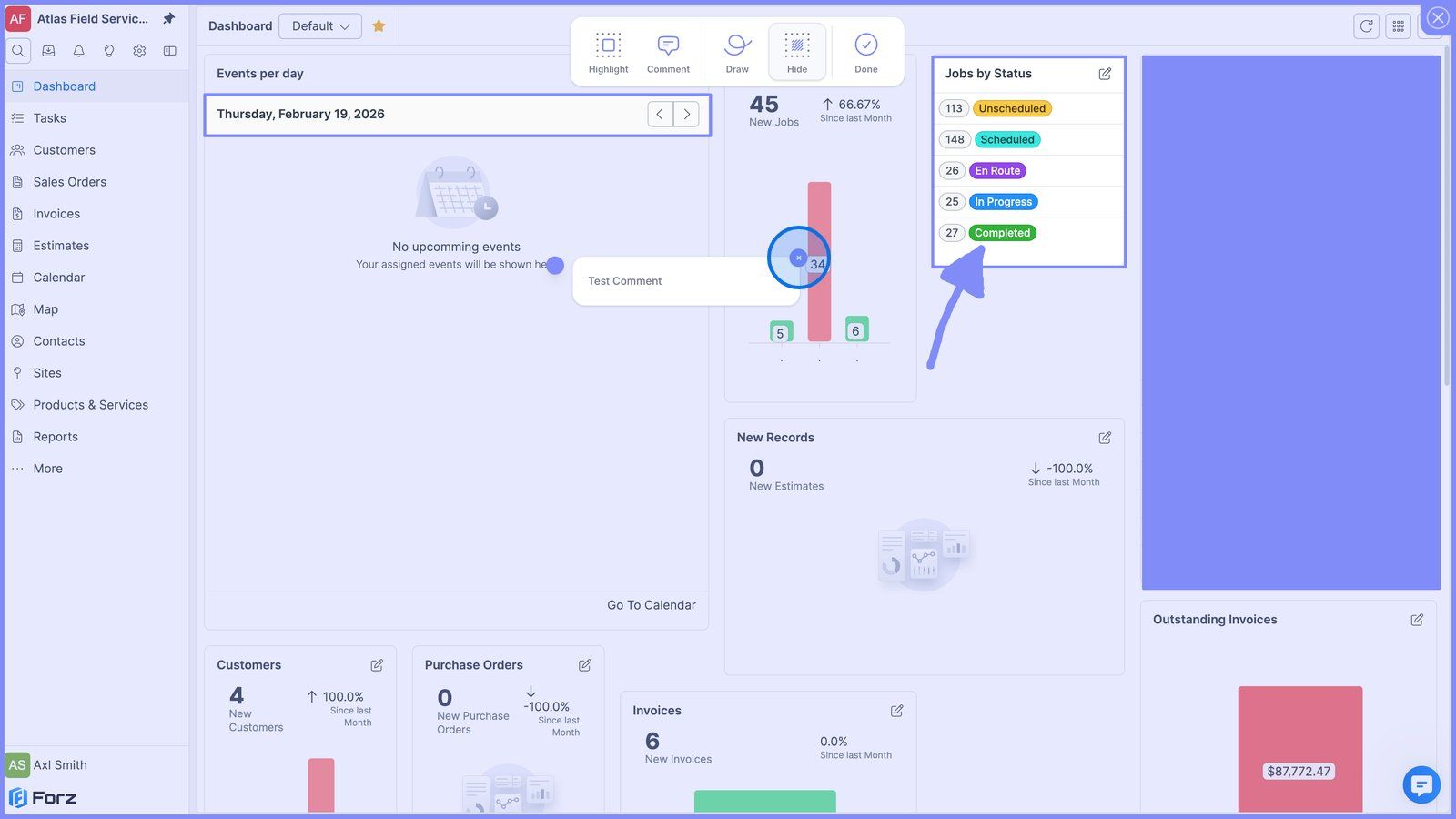Refresh the dashboard with reload icon
Screen dimensions: 1456x819
click(x=1366, y=26)
